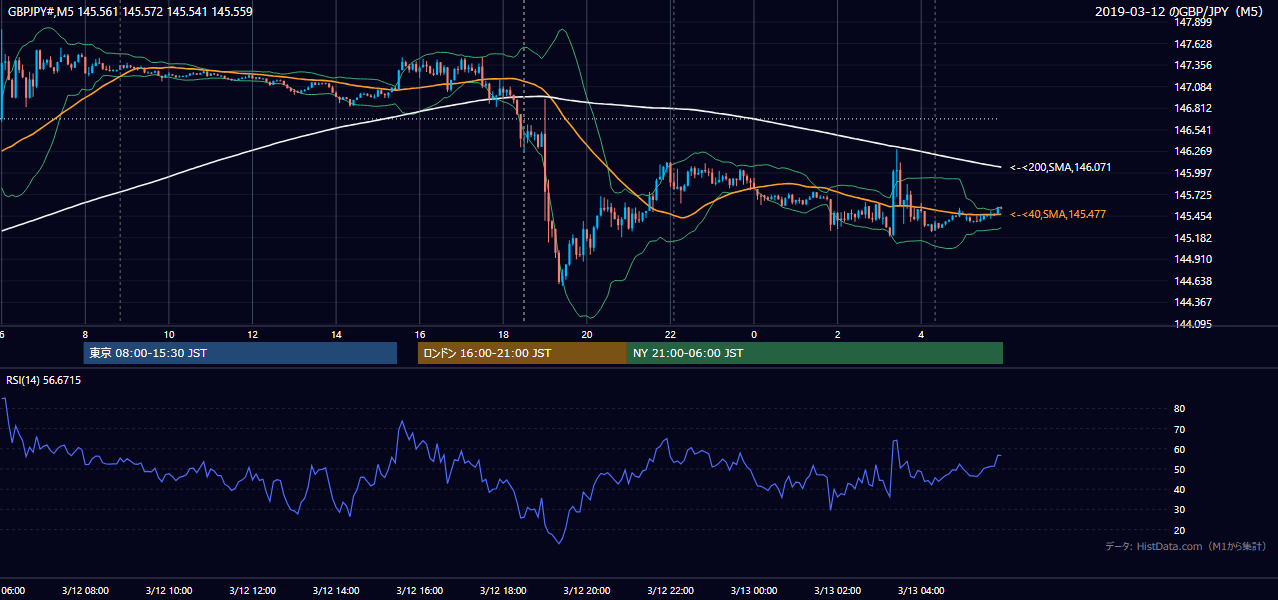1278x600 pixels.
Task: Click price axis label 145.182
Action: point(1194,238)
